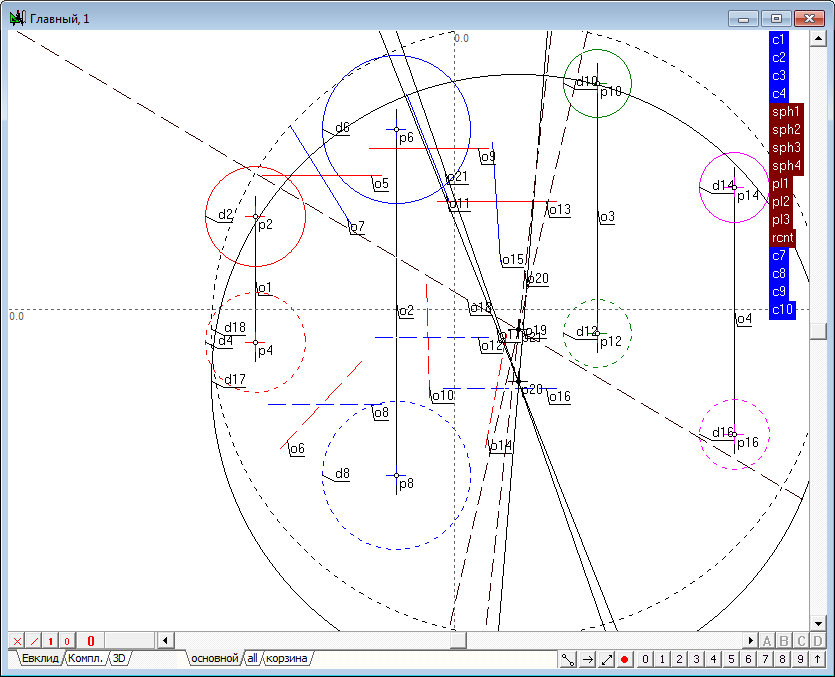The image size is (835, 677).
Task: Click point p14 in the drawing
Action: [x=734, y=187]
